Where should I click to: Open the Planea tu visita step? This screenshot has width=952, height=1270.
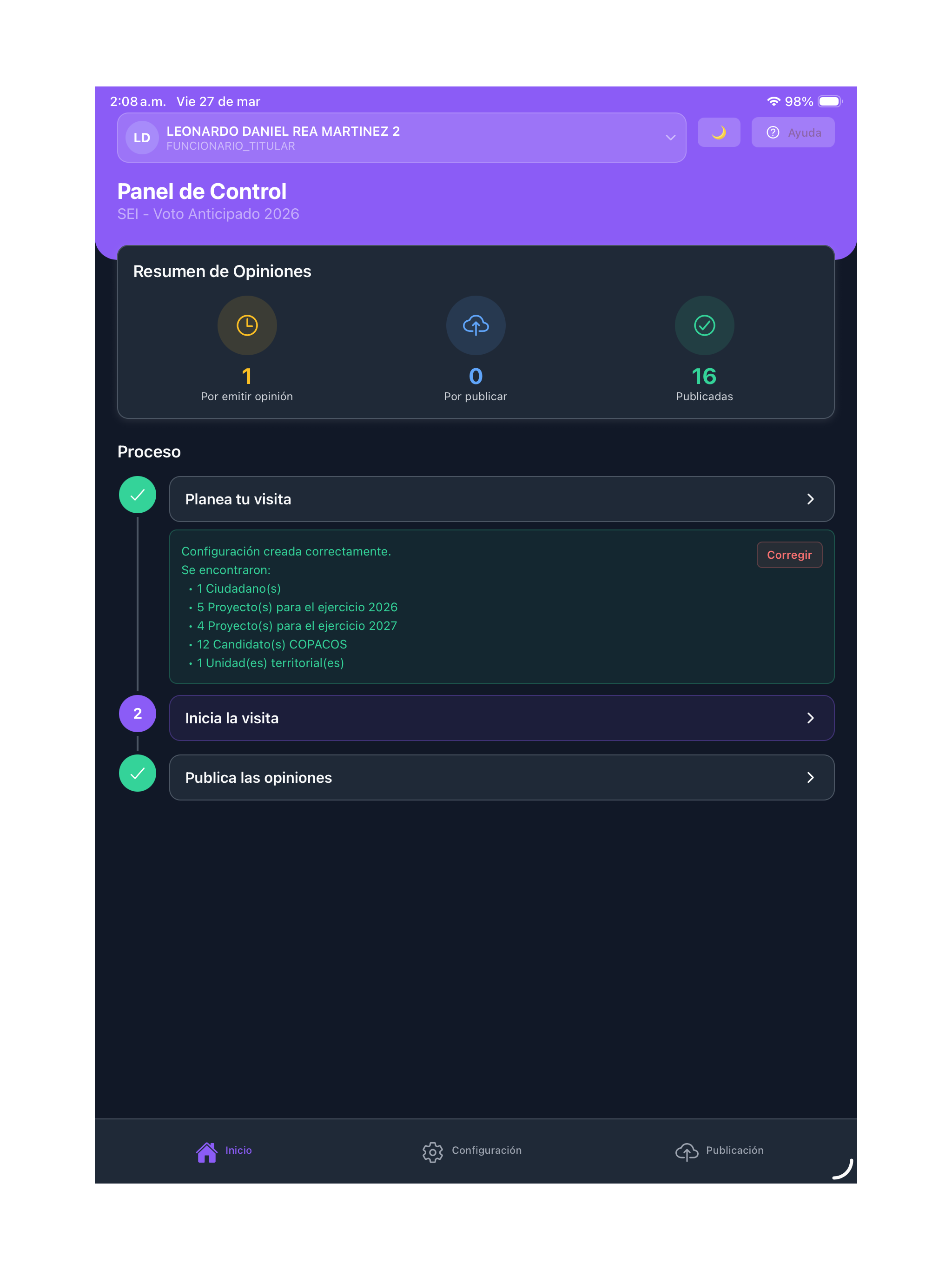pos(501,499)
